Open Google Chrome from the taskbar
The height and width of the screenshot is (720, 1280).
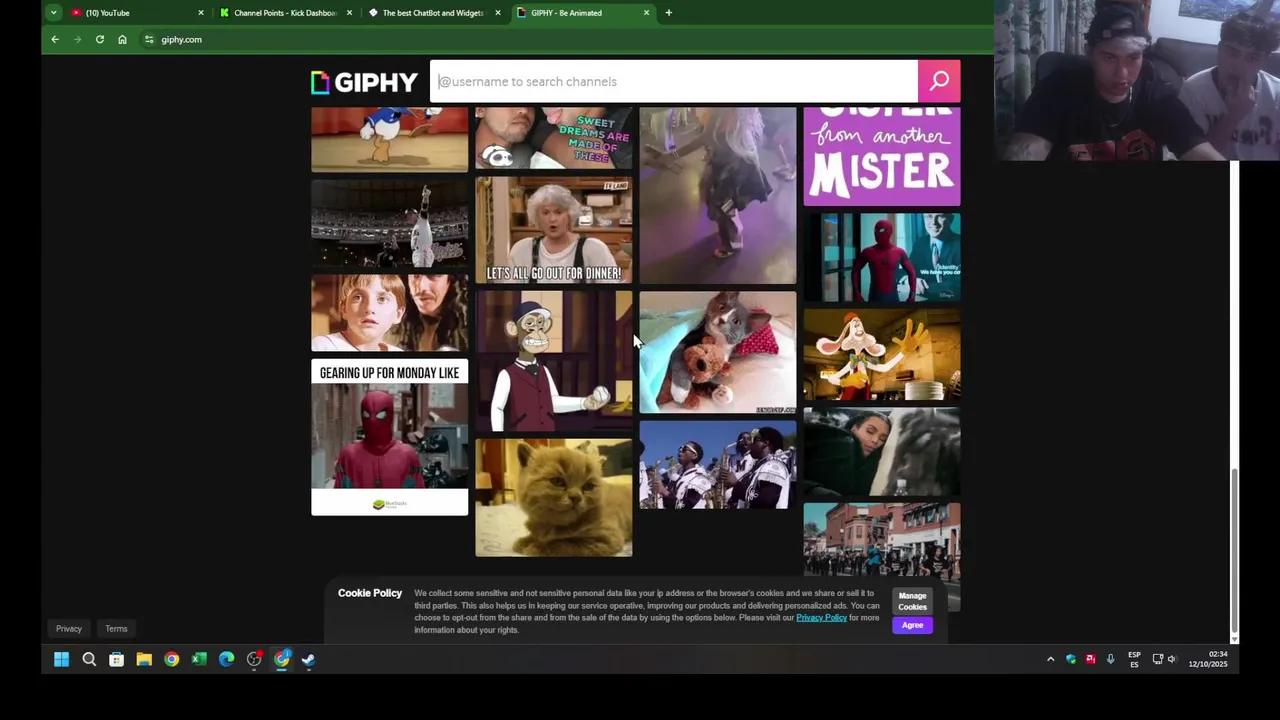pos(172,659)
